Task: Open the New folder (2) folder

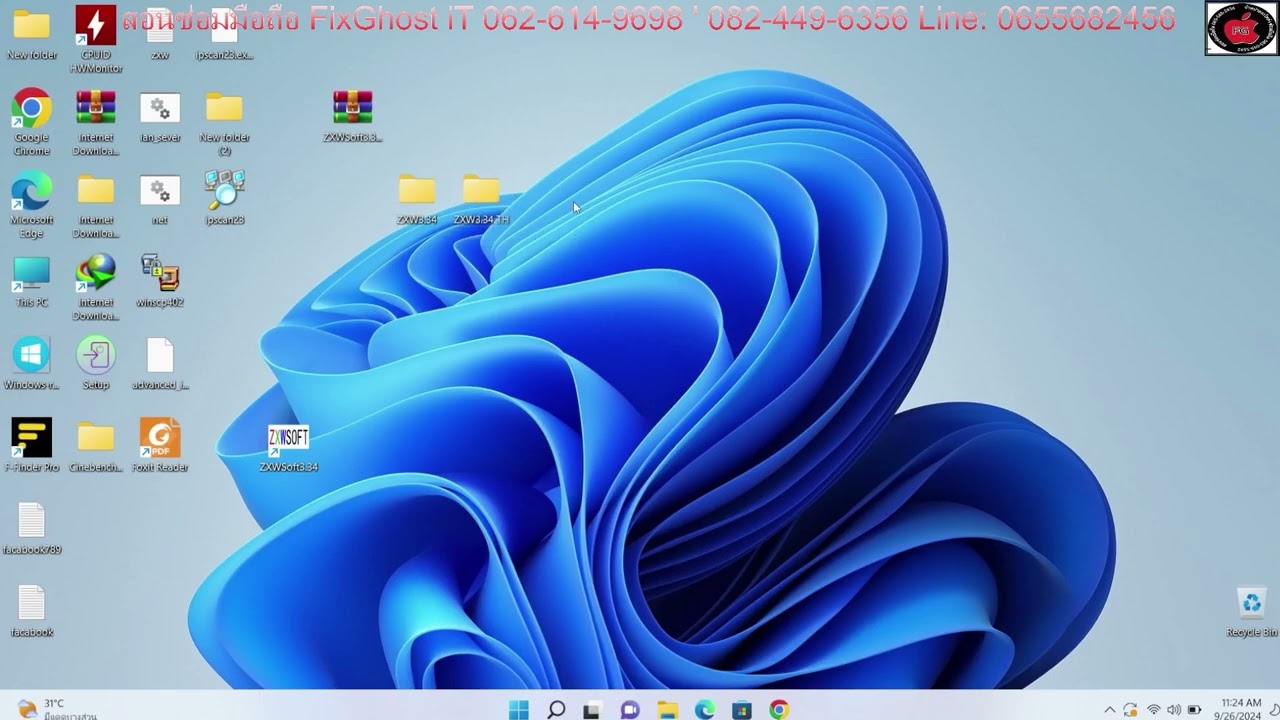Action: pyautogui.click(x=224, y=122)
